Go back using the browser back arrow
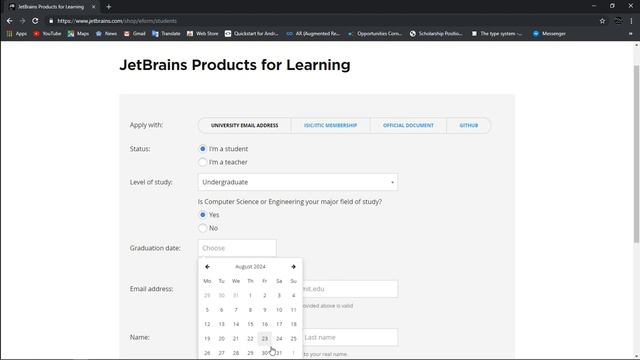 click(x=9, y=21)
